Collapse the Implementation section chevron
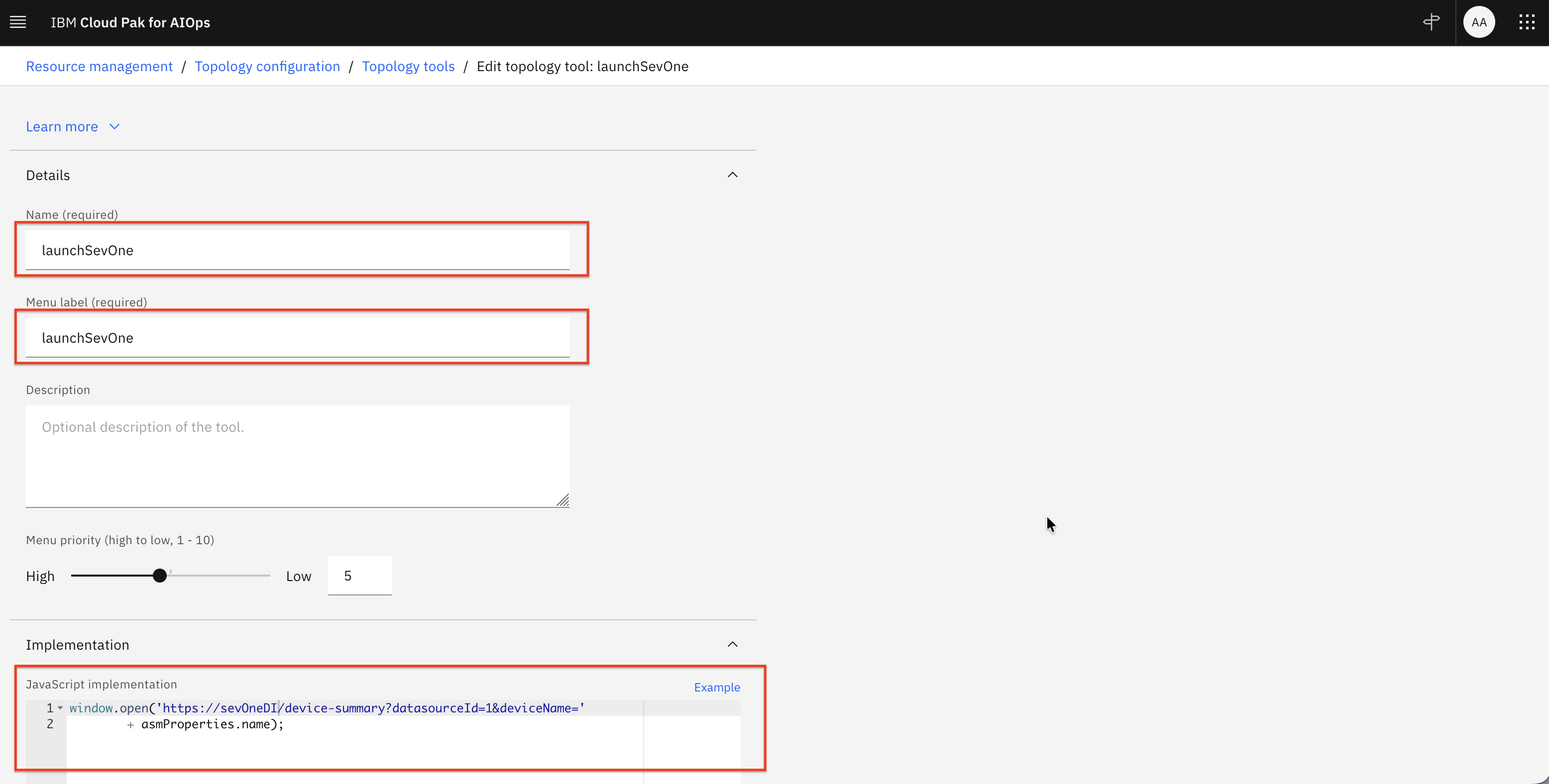Image resolution: width=1549 pixels, height=784 pixels. pyautogui.click(x=732, y=644)
